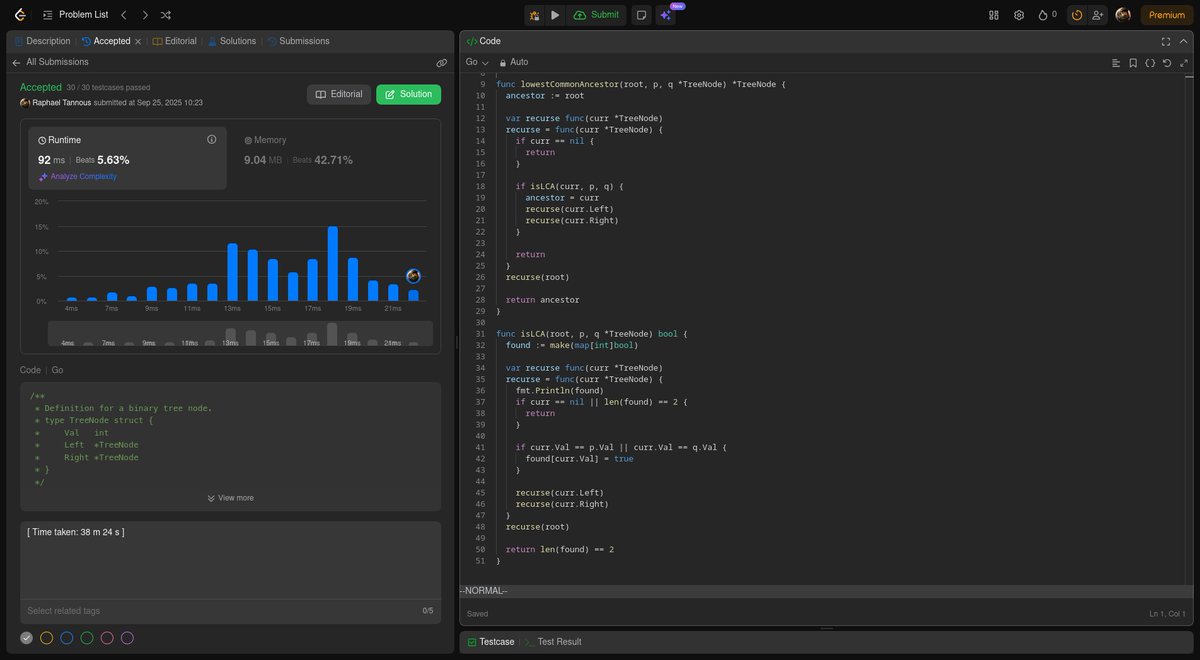This screenshot has height=660, width=1200.
Task: Run the code with play button
Action: [555, 15]
